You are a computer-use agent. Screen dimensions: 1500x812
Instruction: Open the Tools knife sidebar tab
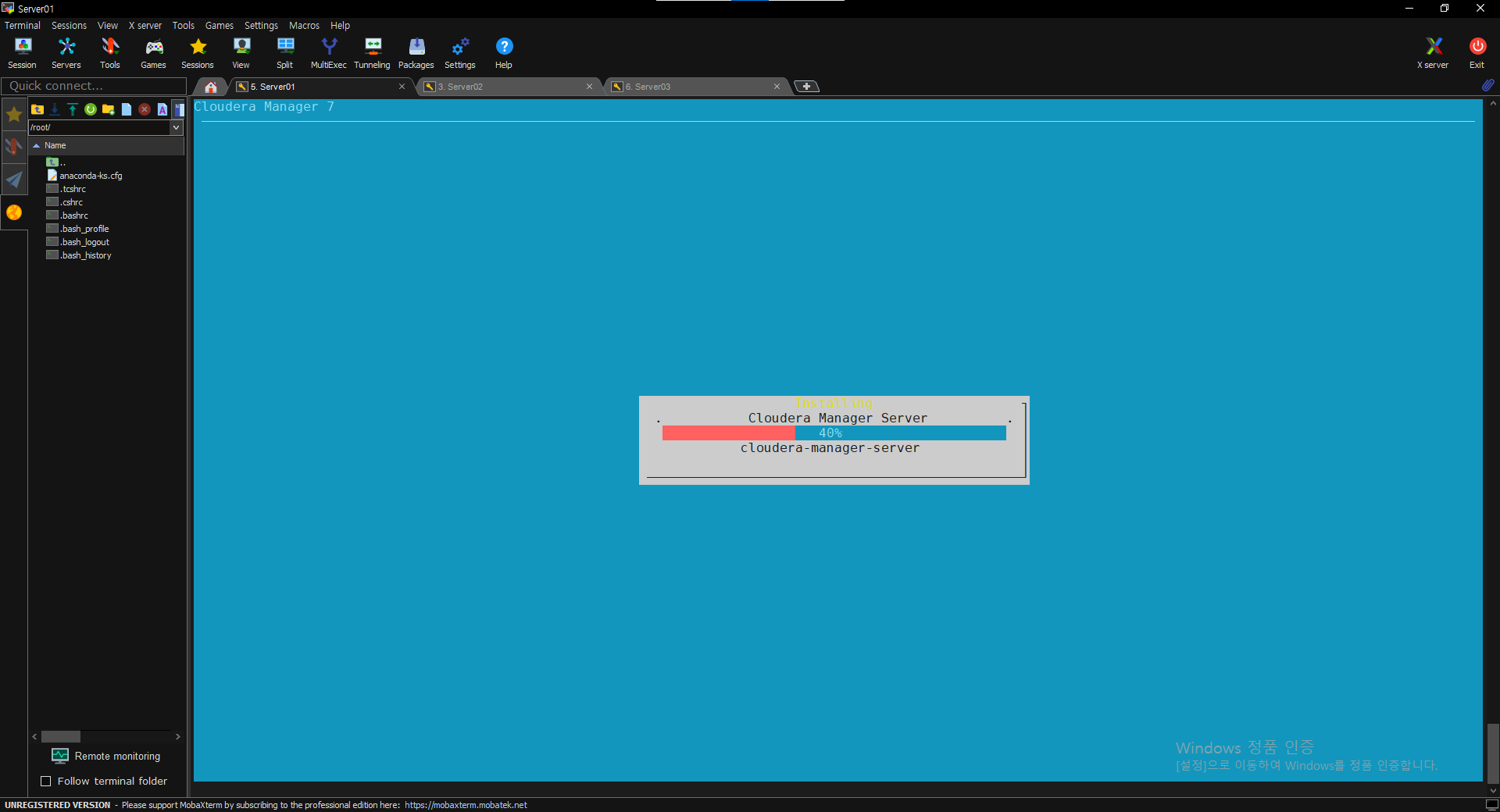[x=14, y=147]
